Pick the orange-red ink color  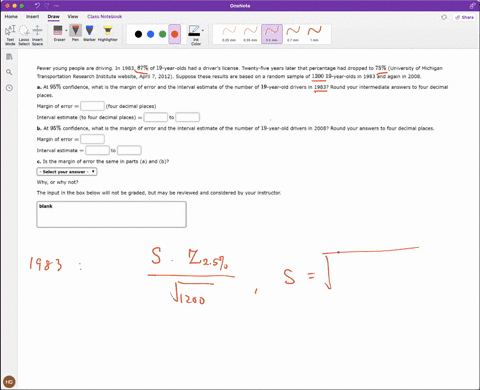coord(175,34)
